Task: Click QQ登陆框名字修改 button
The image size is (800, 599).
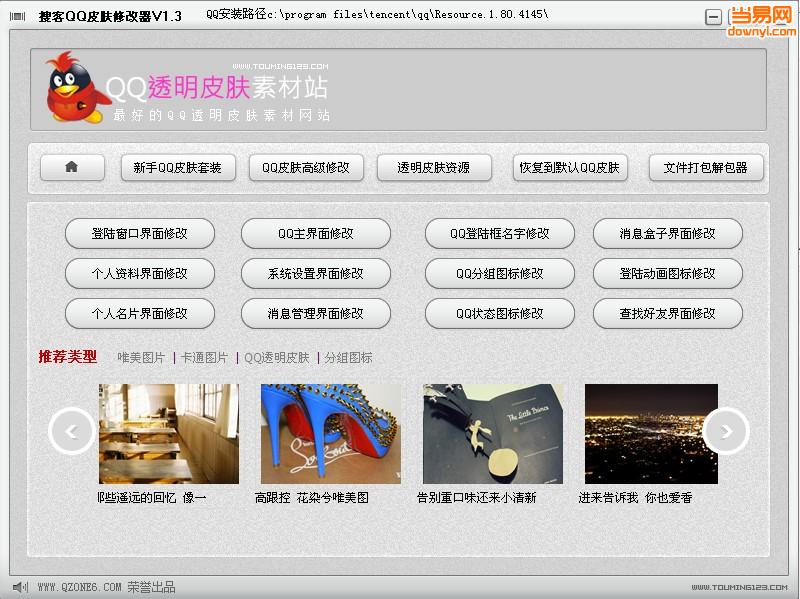Action: (x=500, y=234)
